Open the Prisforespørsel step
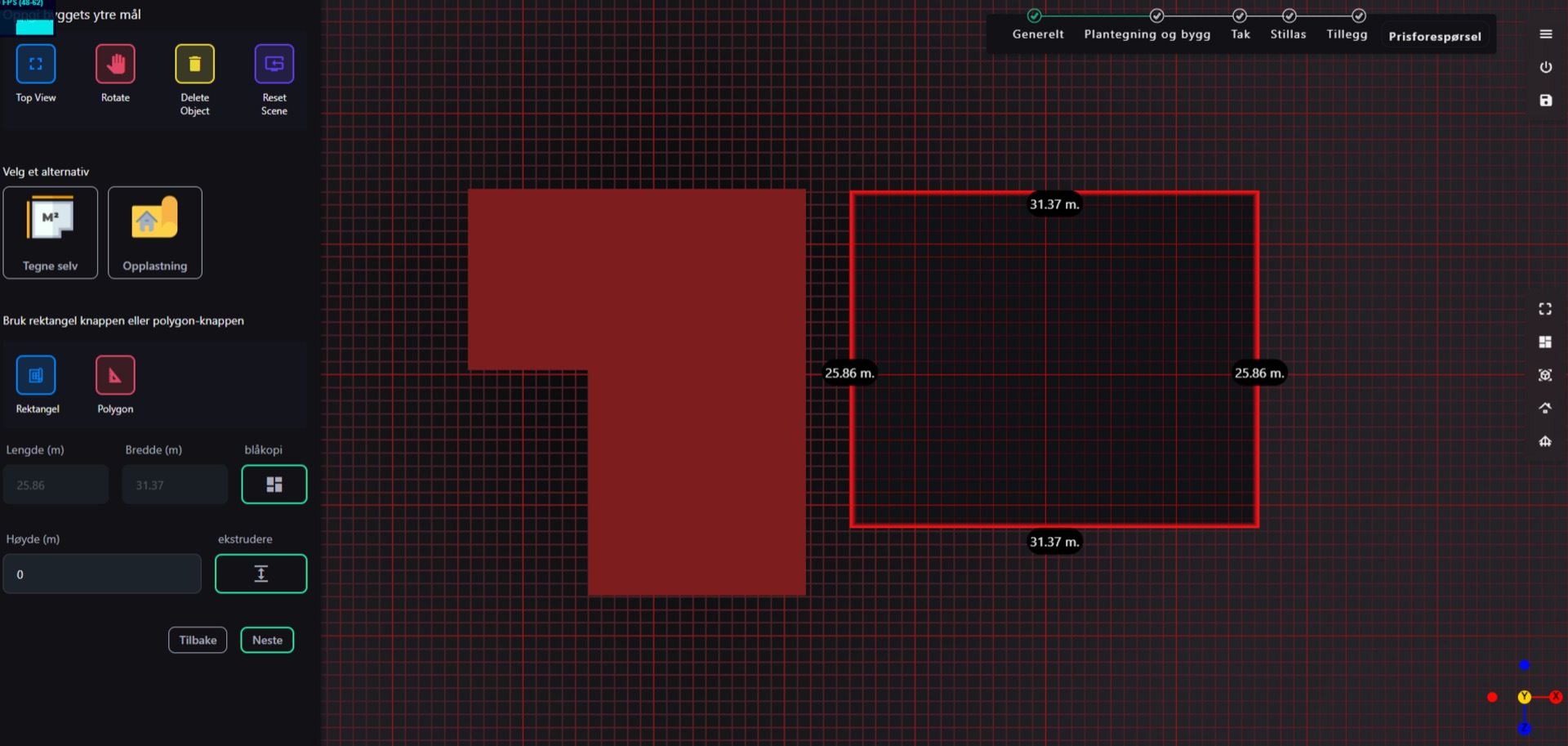 click(x=1434, y=37)
